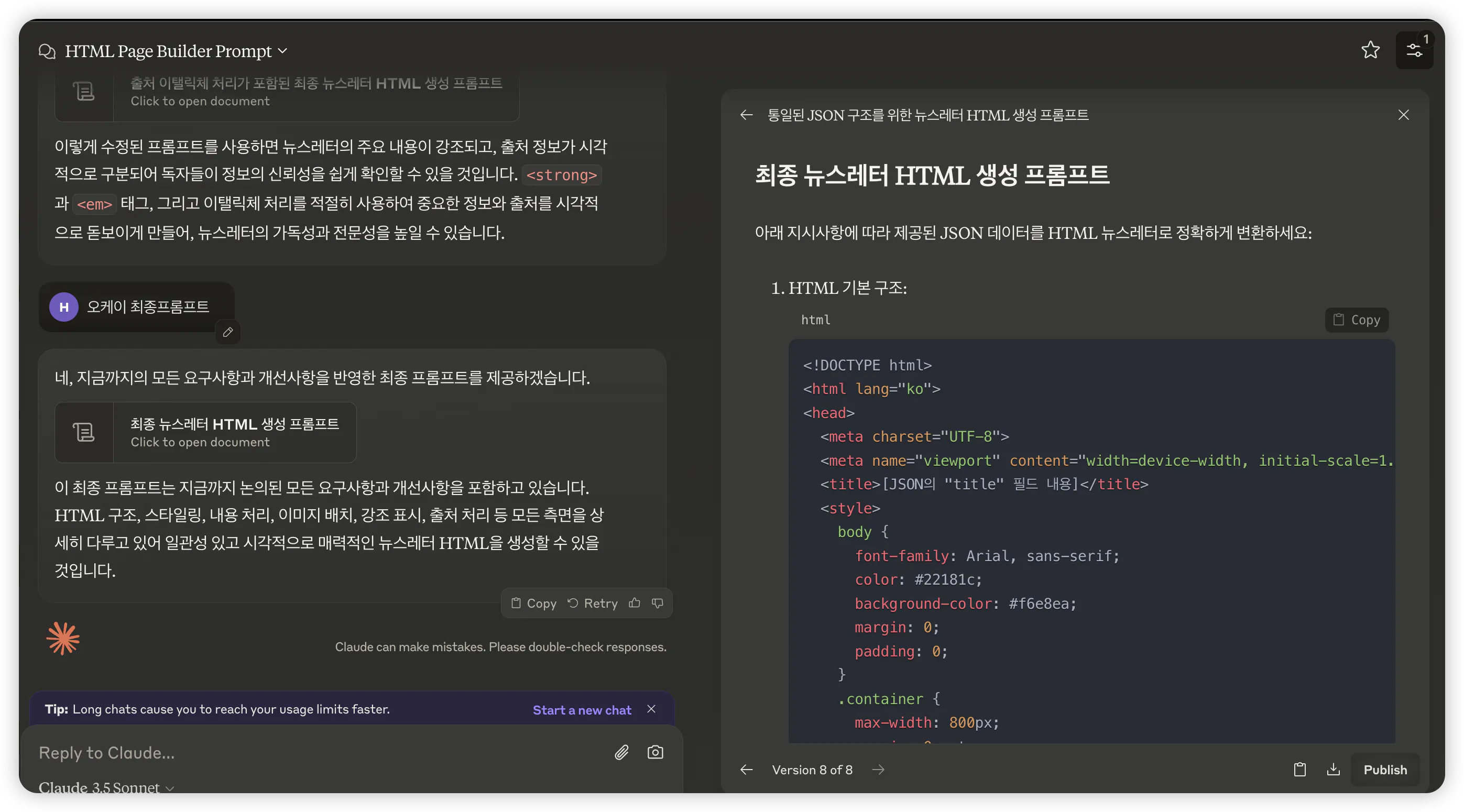Capture screenshot with camera icon

(x=654, y=752)
